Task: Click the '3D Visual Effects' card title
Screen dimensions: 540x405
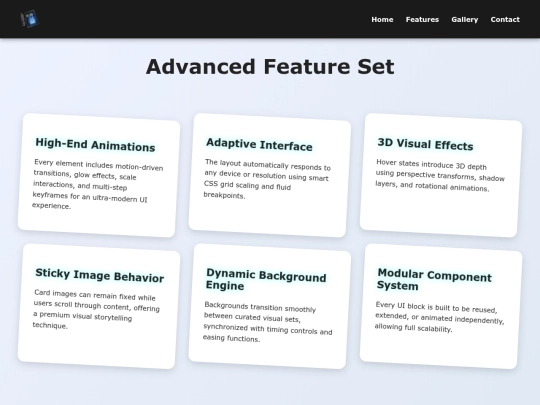Action: click(425, 144)
